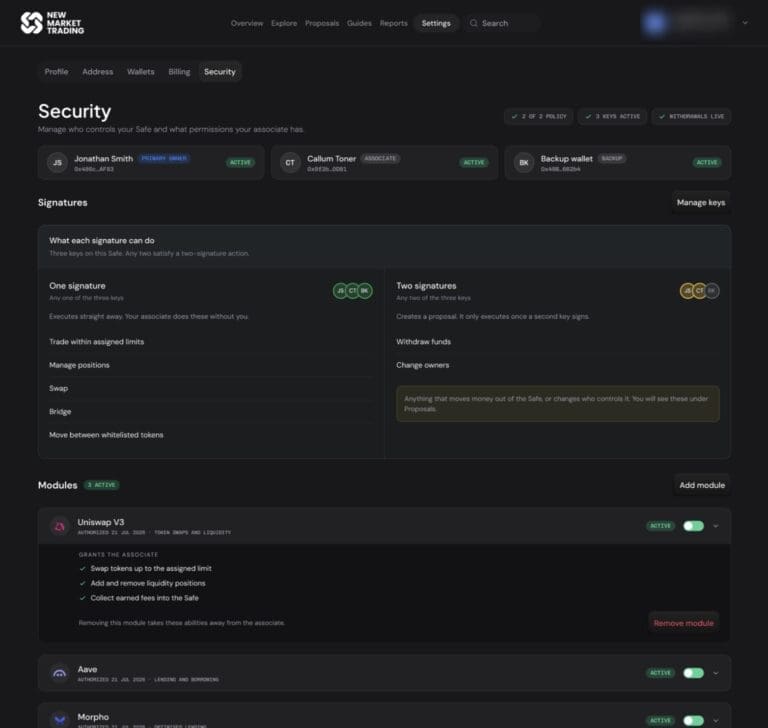
Task: Open the account dropdown chevron in the header
Action: pyautogui.click(x=744, y=23)
